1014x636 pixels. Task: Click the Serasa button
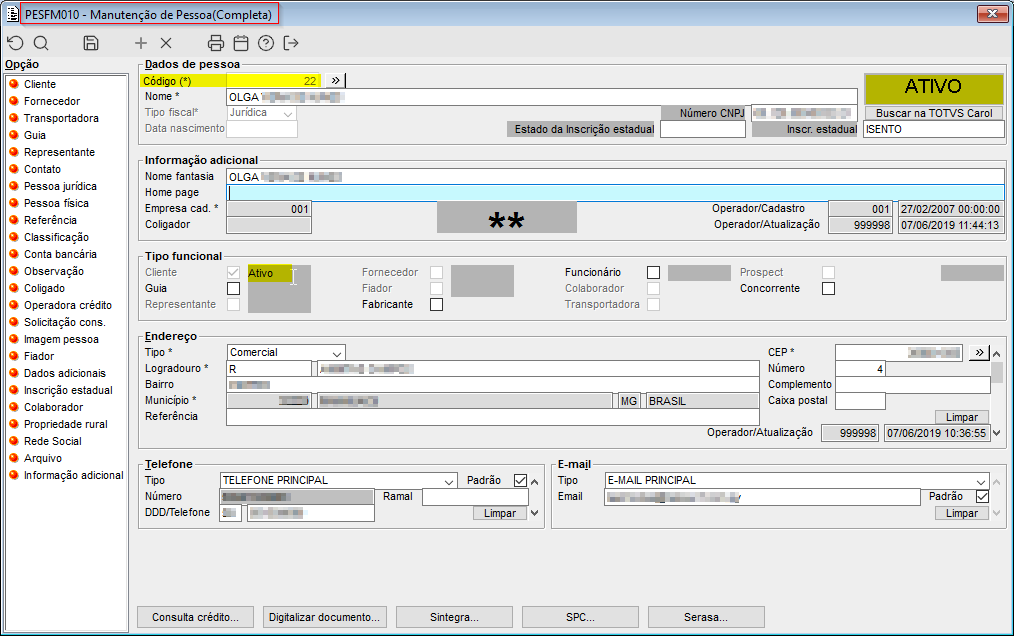706,617
